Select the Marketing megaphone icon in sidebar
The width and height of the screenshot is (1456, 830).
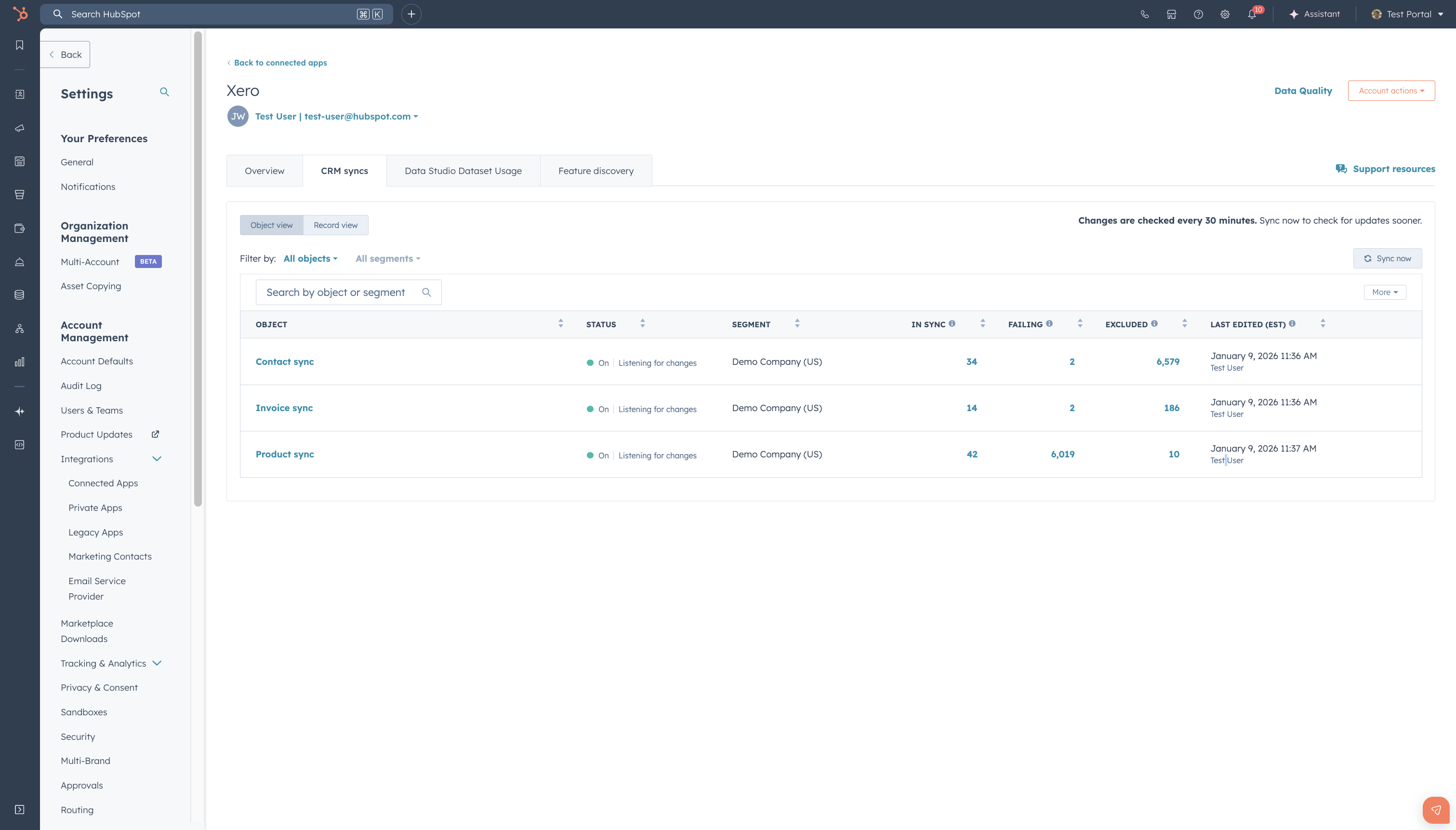pos(19,128)
